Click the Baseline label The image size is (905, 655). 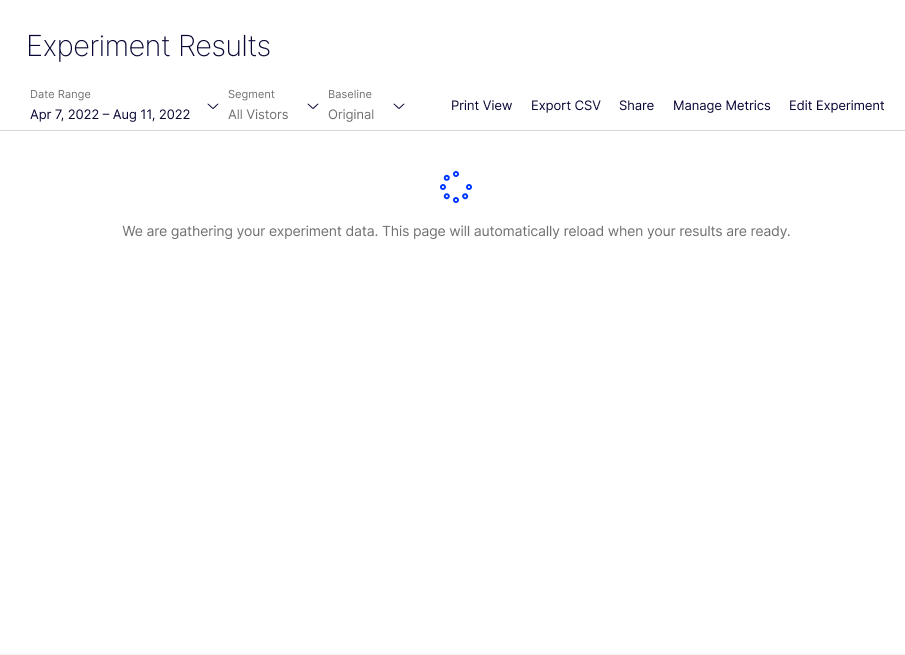click(350, 94)
